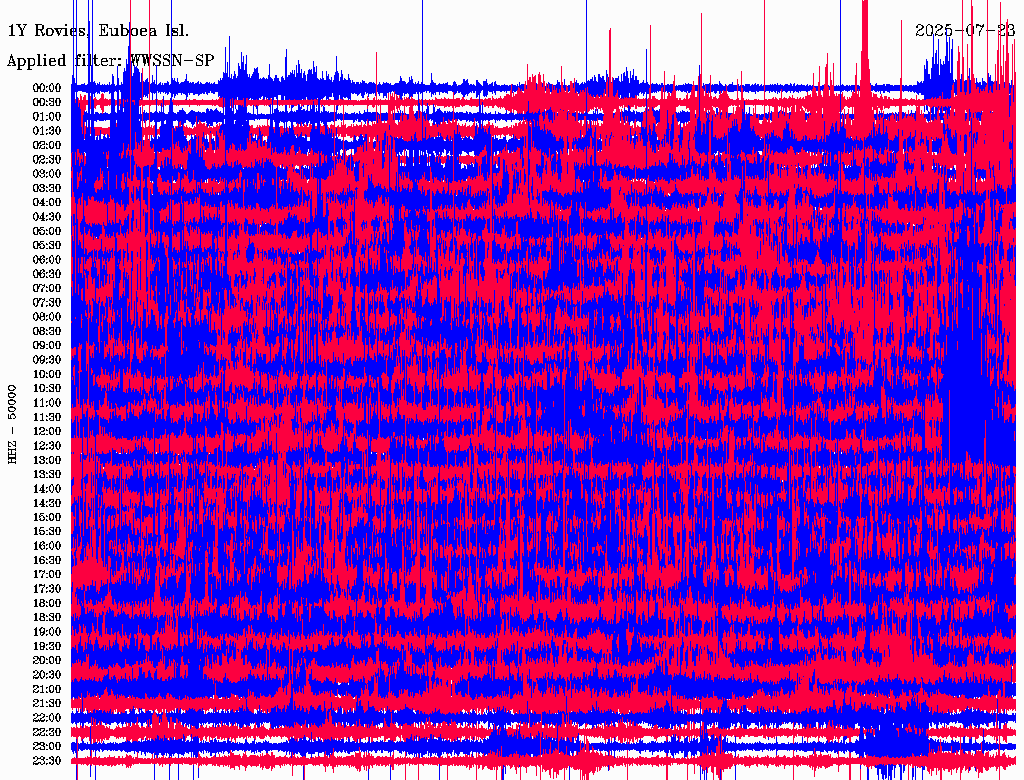Screen dimensions: 1024x780
Task: Pick the 21:30 time label
Action: 47,704
